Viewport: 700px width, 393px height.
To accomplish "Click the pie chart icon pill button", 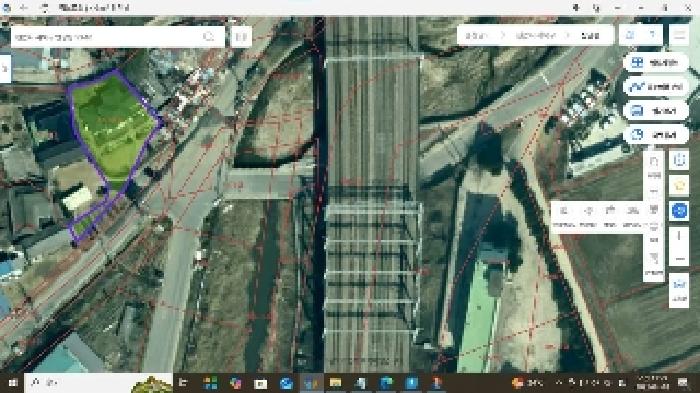I will [655, 134].
